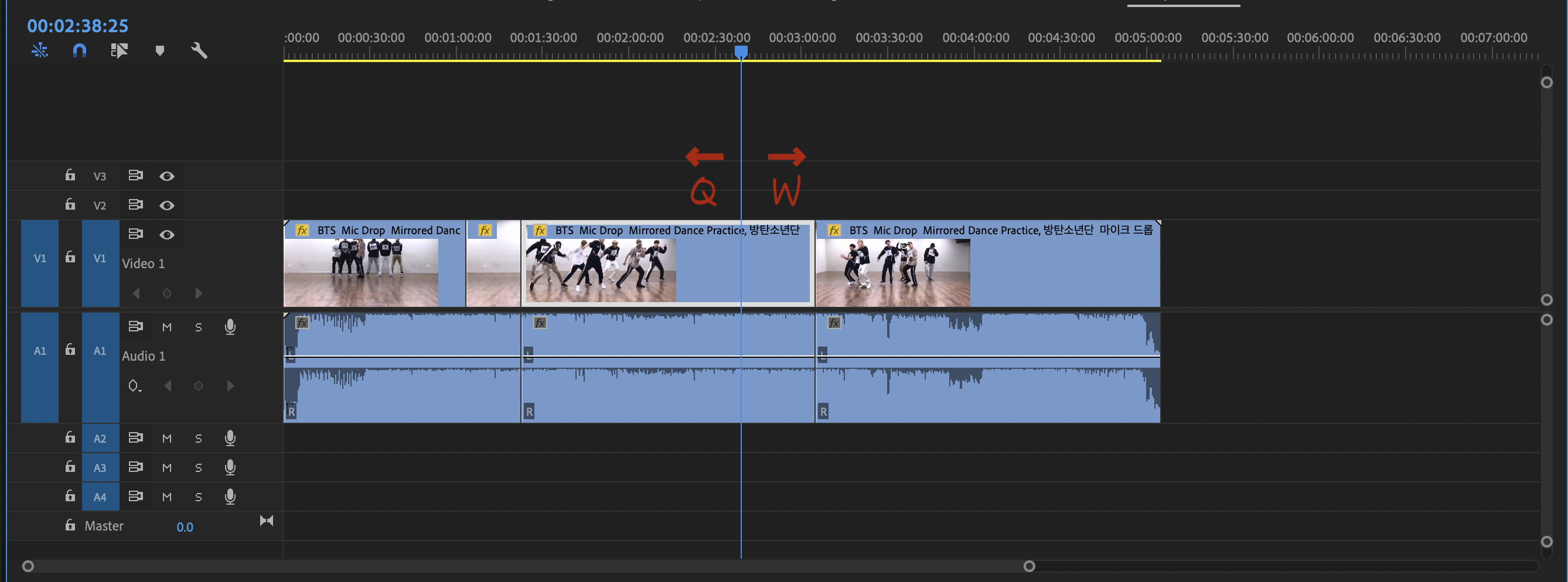Enable voice-over record on A4
Image resolution: width=1568 pixels, height=582 pixels.
230,497
